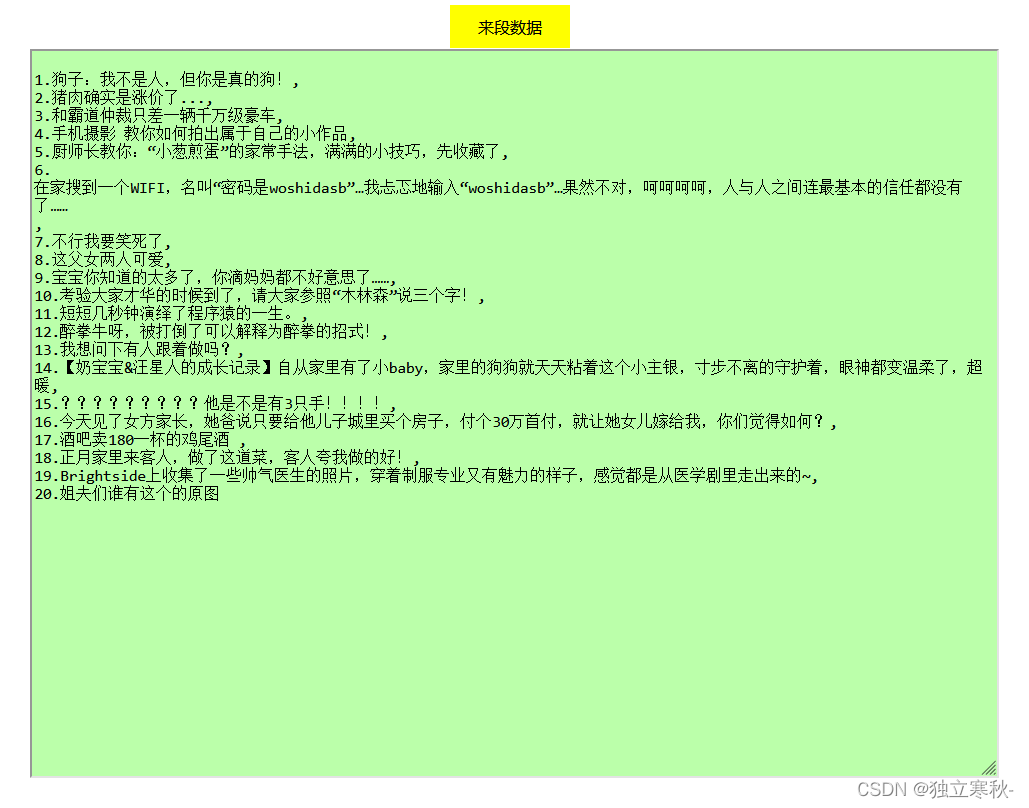The image size is (1029, 808).
Task: Click the 来段数据 yellow button
Action: click(510, 27)
